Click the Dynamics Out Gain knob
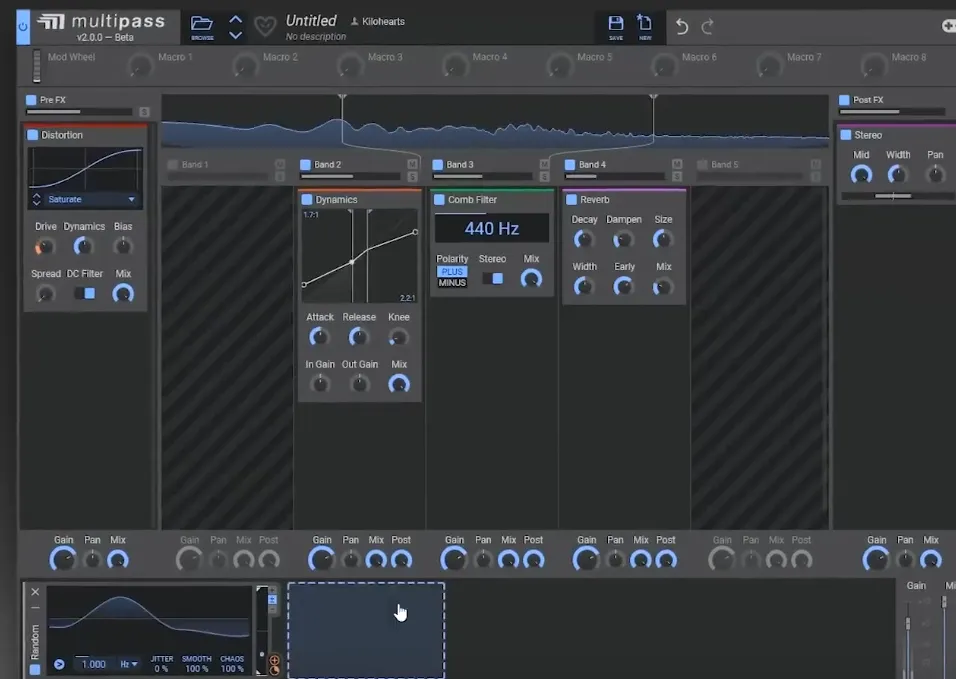 click(360, 384)
